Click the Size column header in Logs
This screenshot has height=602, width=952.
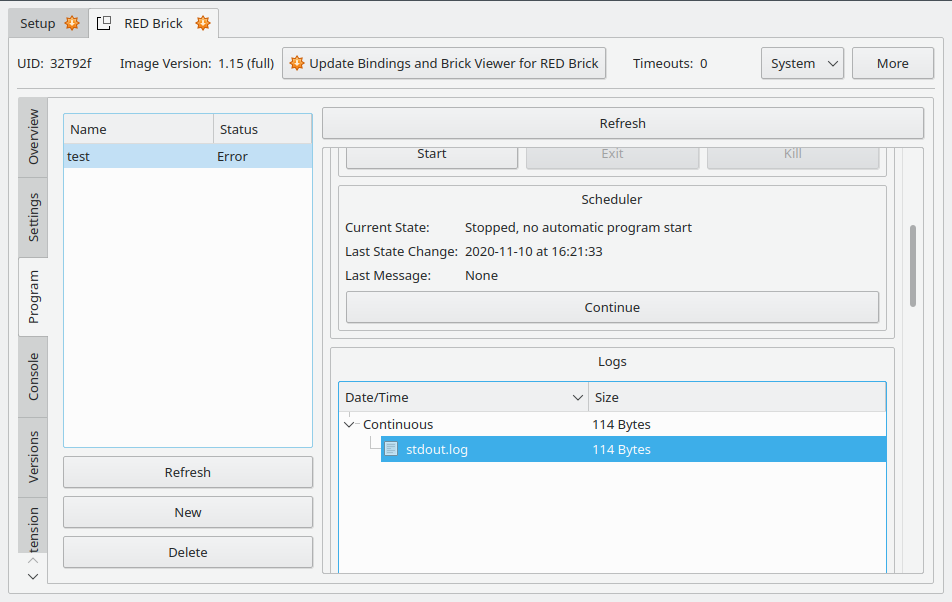point(736,397)
